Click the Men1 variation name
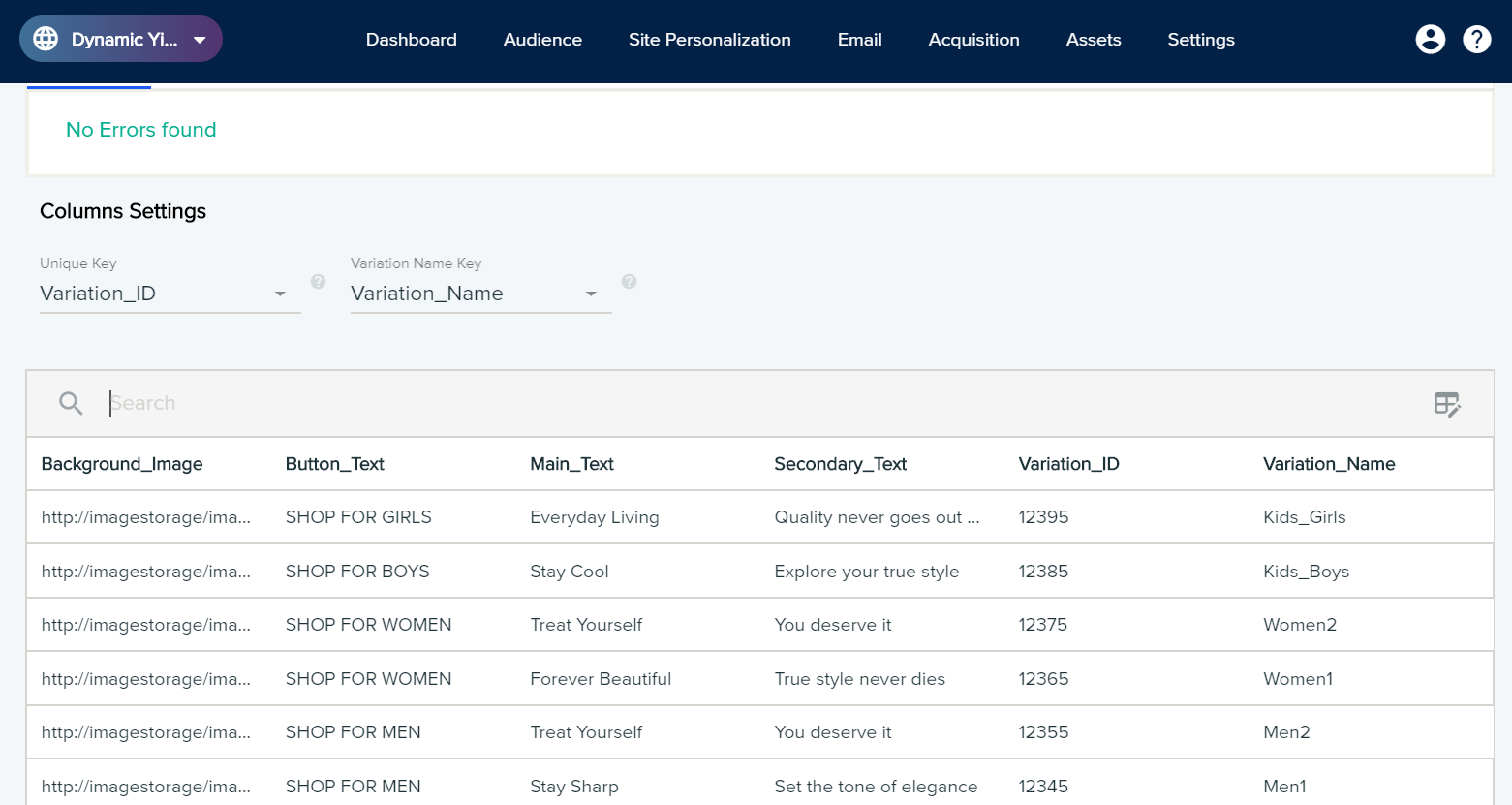1512x805 pixels. point(1284,787)
